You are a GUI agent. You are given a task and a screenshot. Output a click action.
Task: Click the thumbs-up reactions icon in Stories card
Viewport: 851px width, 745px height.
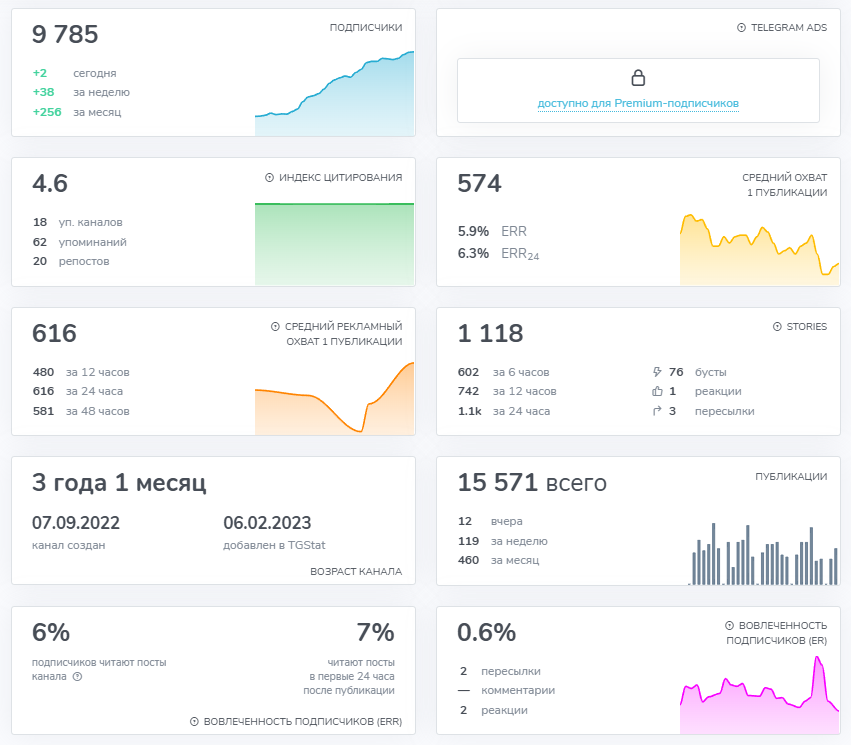(x=656, y=391)
